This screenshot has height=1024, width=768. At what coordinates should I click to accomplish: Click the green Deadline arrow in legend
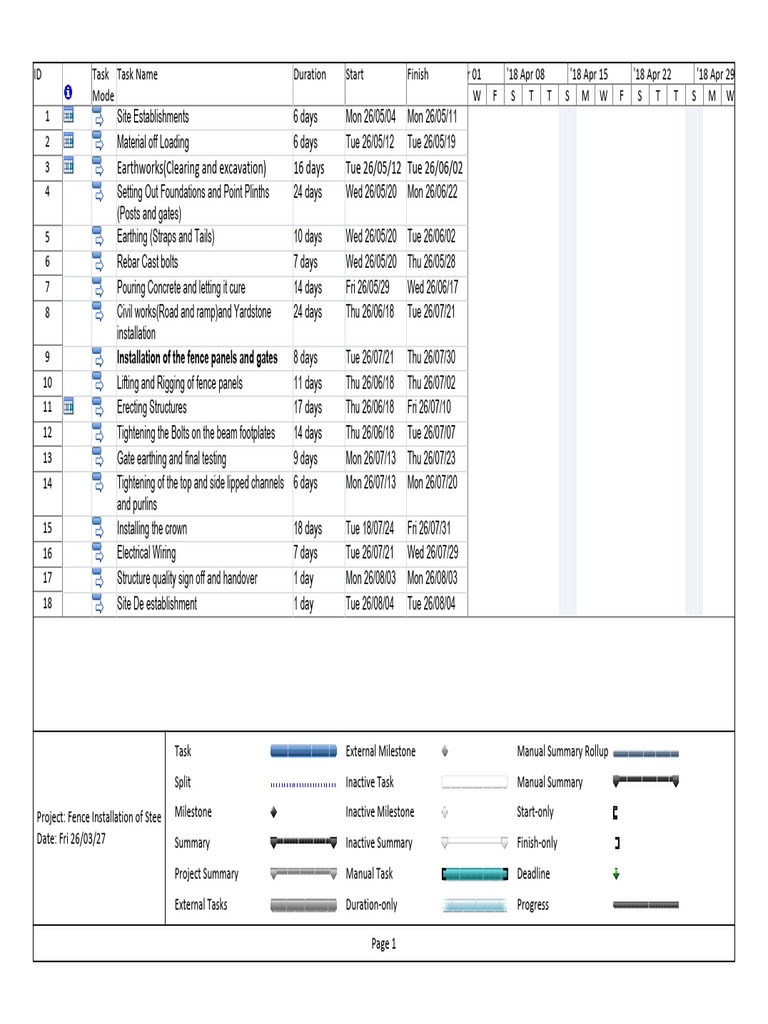(616, 874)
